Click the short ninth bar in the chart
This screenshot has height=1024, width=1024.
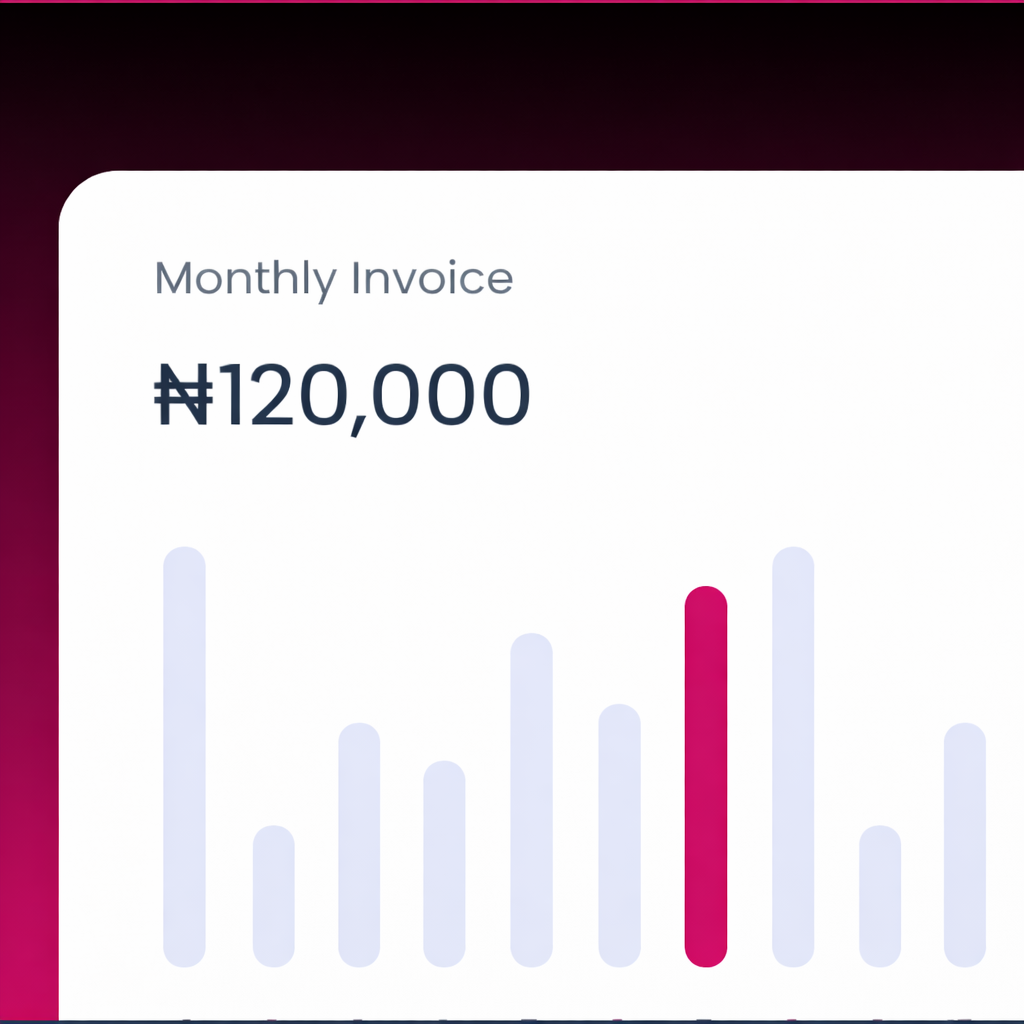pyautogui.click(x=880, y=896)
